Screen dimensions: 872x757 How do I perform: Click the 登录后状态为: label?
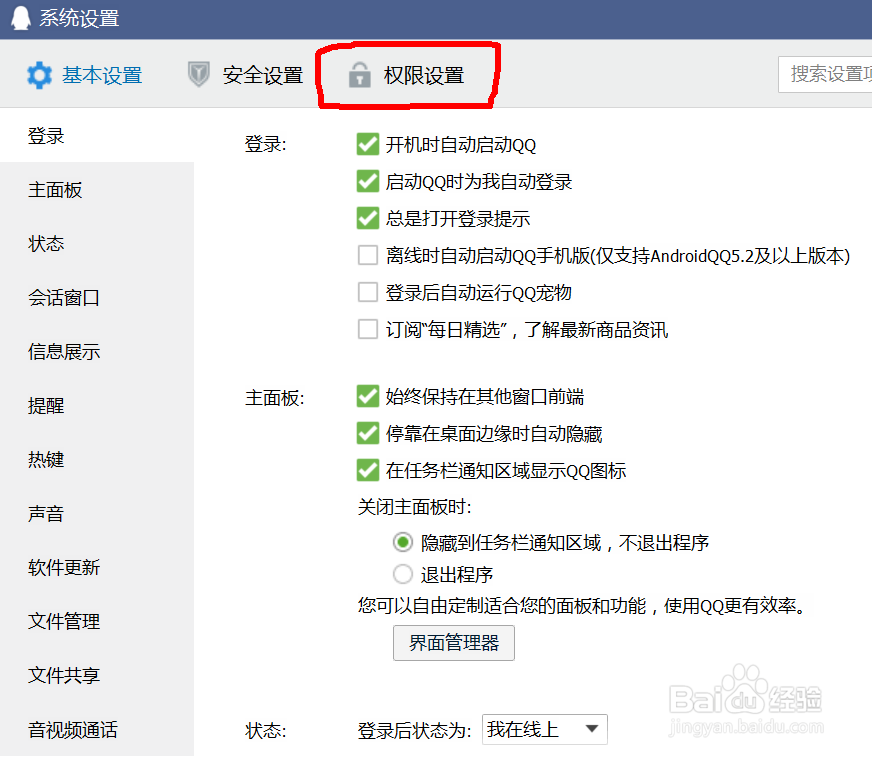click(414, 730)
